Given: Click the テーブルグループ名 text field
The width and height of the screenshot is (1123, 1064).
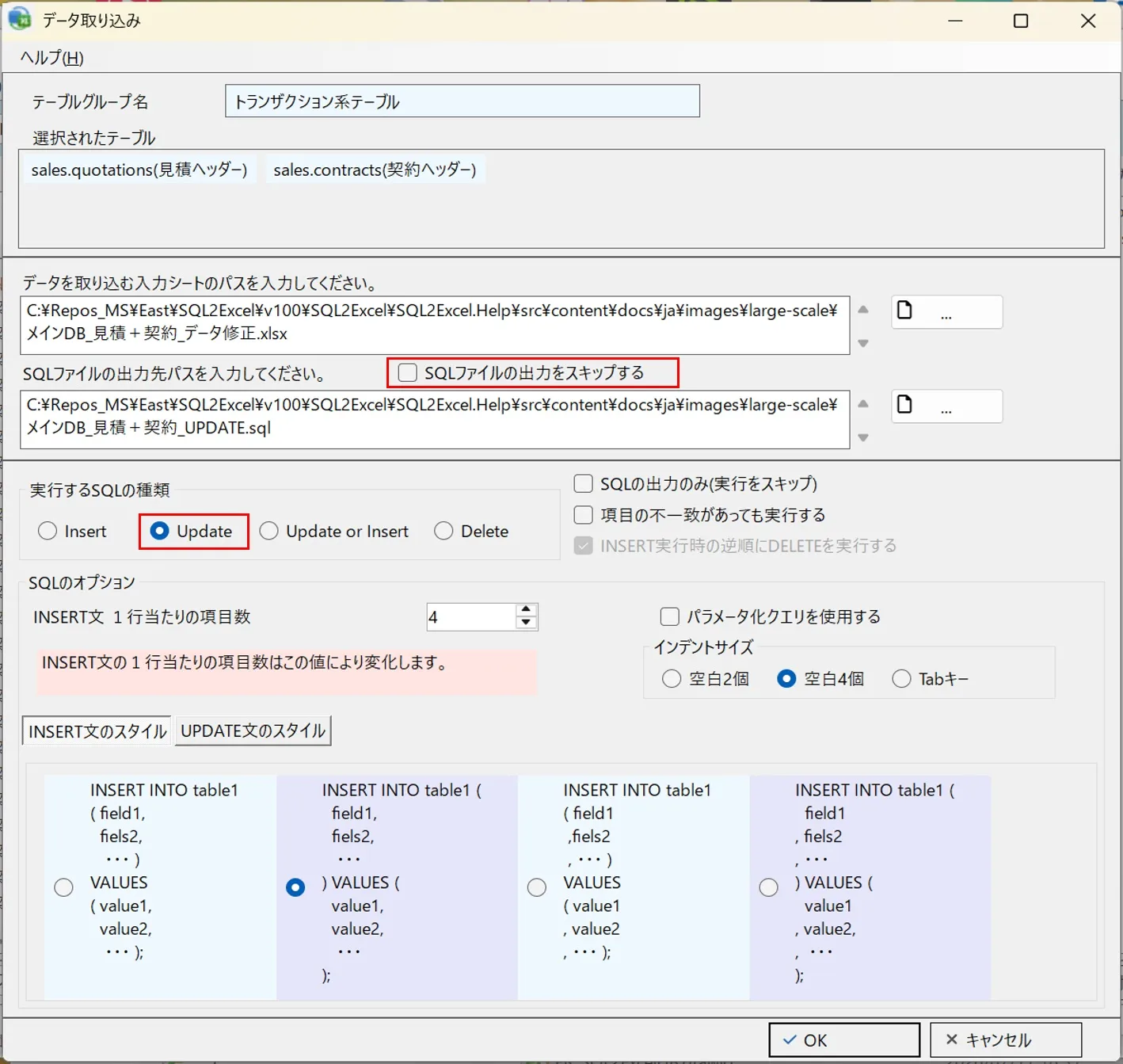Looking at the screenshot, I should pyautogui.click(x=463, y=101).
